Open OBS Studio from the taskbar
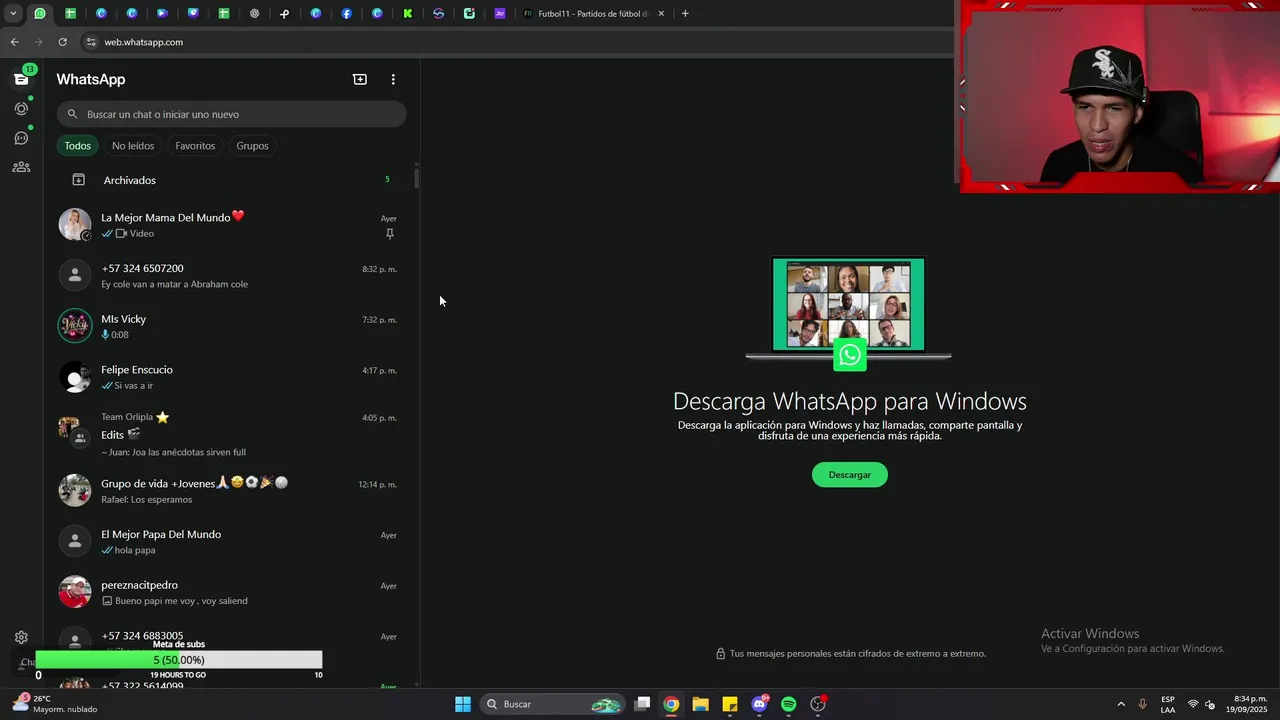 818,704
